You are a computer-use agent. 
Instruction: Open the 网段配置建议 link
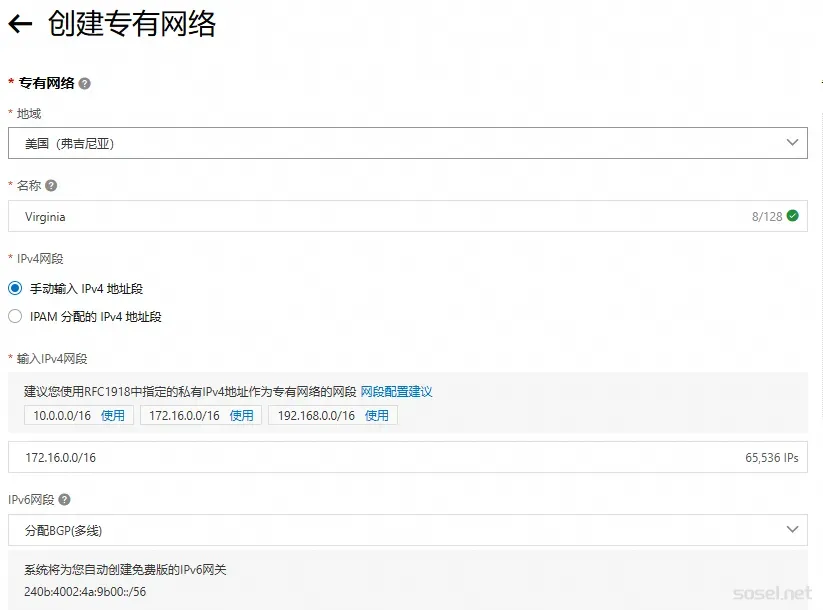pos(396,392)
